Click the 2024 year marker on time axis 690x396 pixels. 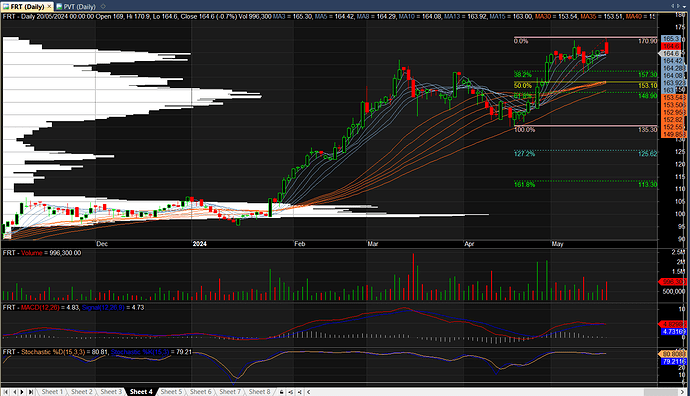point(199,244)
